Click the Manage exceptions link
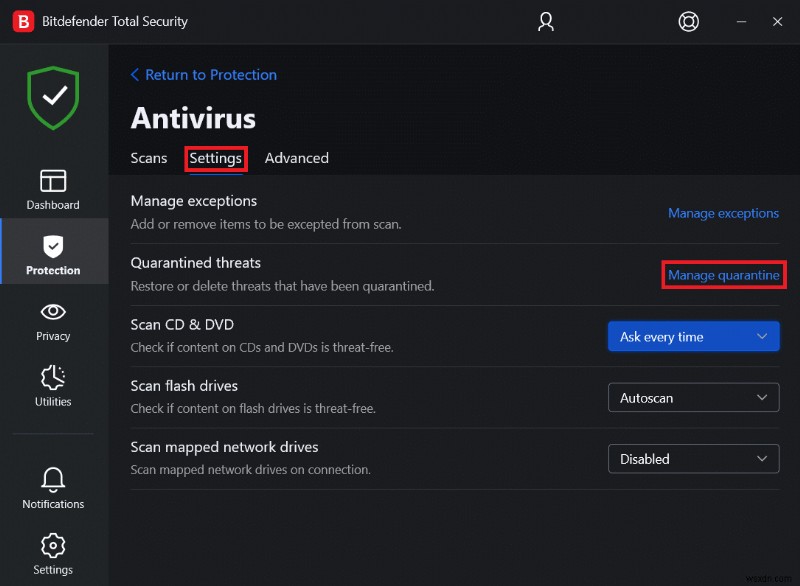Screen dimensions: 800x586 click(723, 213)
